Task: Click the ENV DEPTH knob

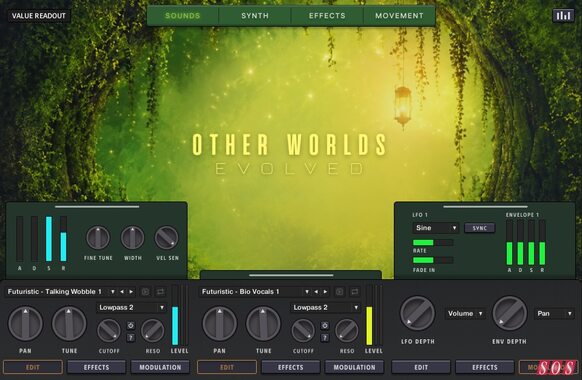Action: pos(510,314)
